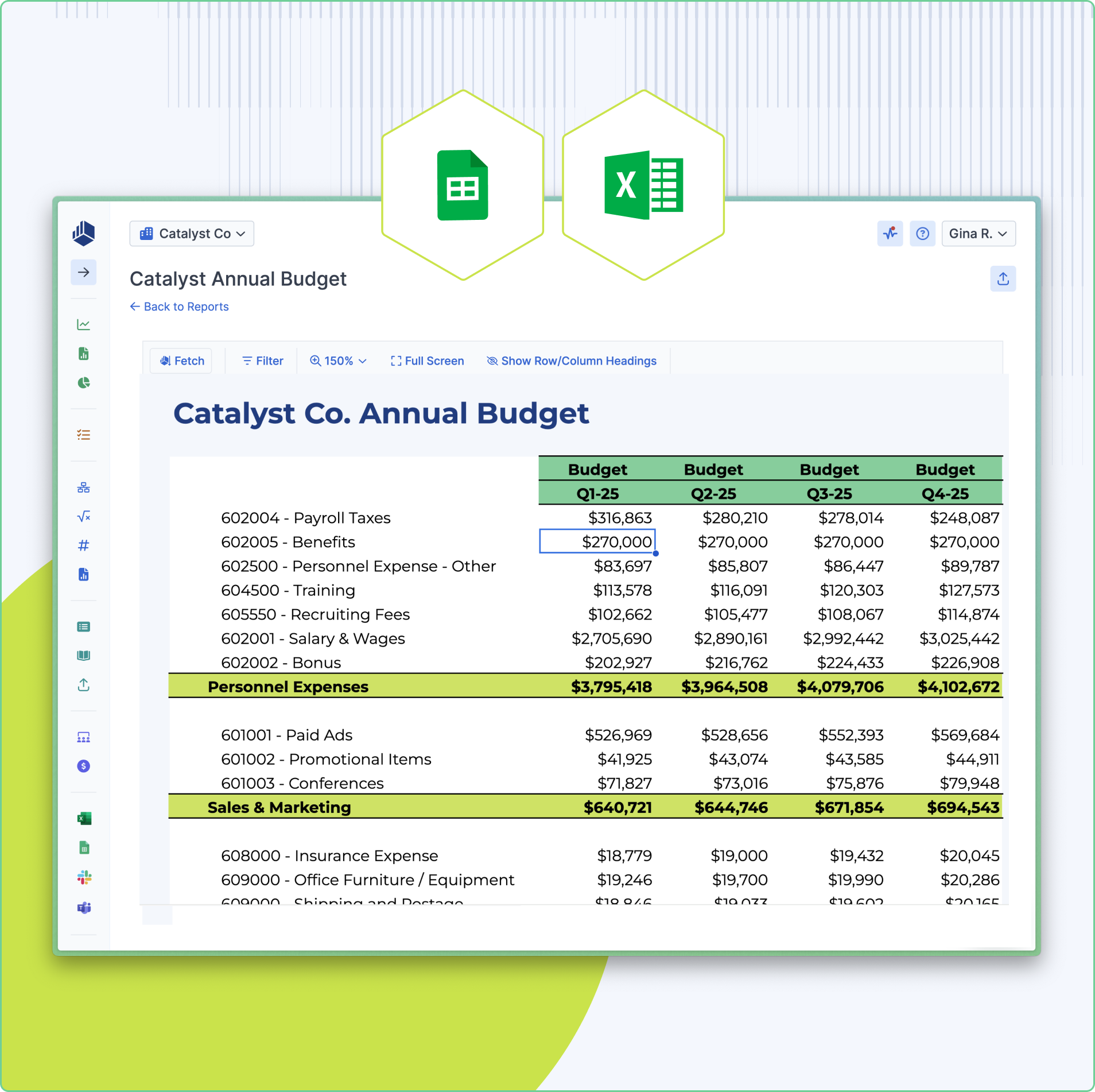Image resolution: width=1095 pixels, height=1092 pixels.
Task: Click the 'Catalyst Co. Annual Budget' sheet title
Action: click(381, 413)
